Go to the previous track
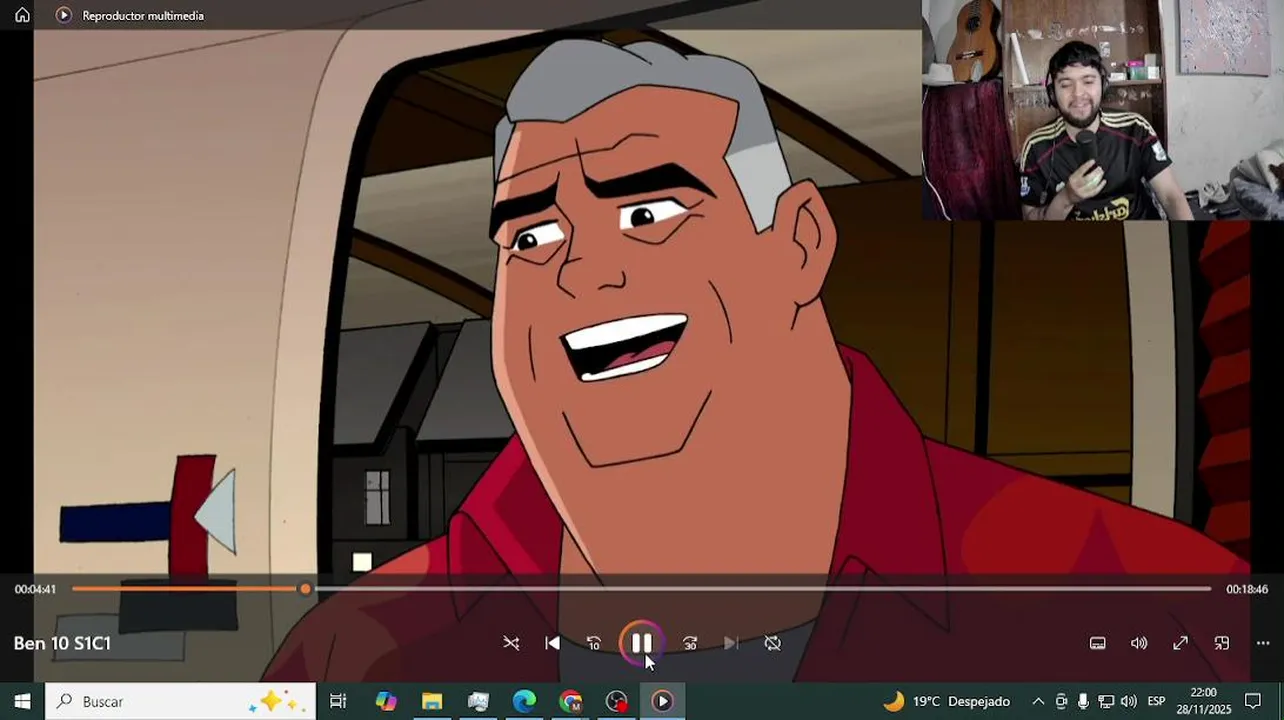 point(552,643)
